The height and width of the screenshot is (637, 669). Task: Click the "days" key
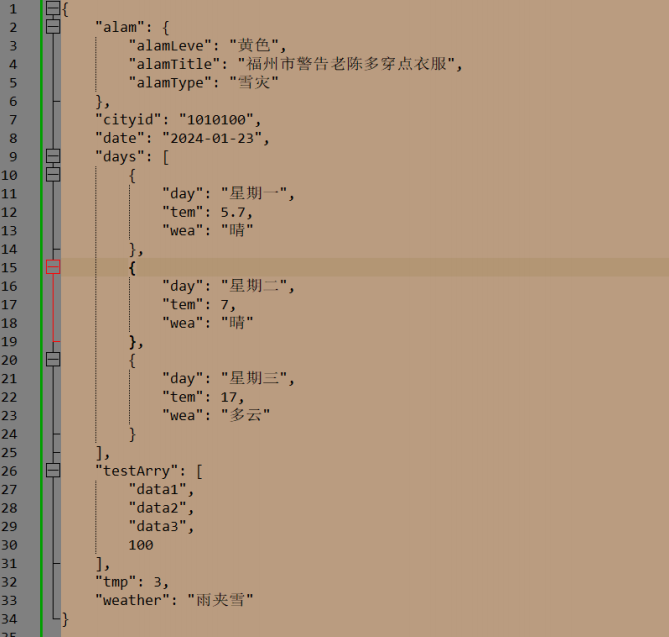point(120,157)
